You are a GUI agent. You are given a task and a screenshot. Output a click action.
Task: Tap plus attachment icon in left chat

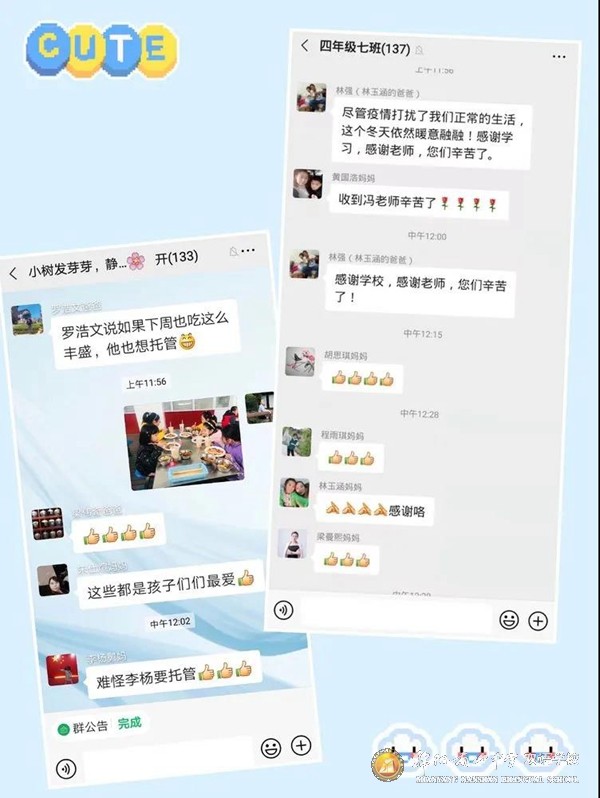(x=301, y=745)
